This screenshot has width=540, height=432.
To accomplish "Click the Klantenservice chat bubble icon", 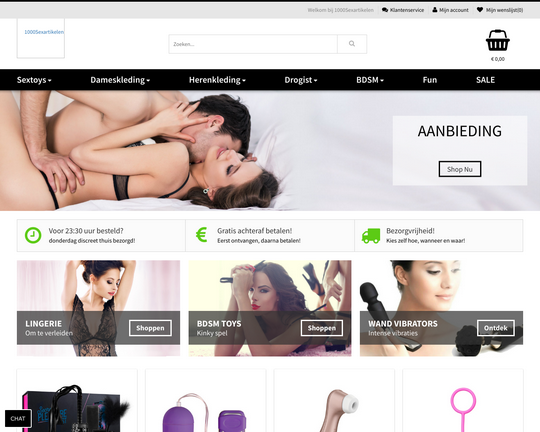I will (385, 10).
